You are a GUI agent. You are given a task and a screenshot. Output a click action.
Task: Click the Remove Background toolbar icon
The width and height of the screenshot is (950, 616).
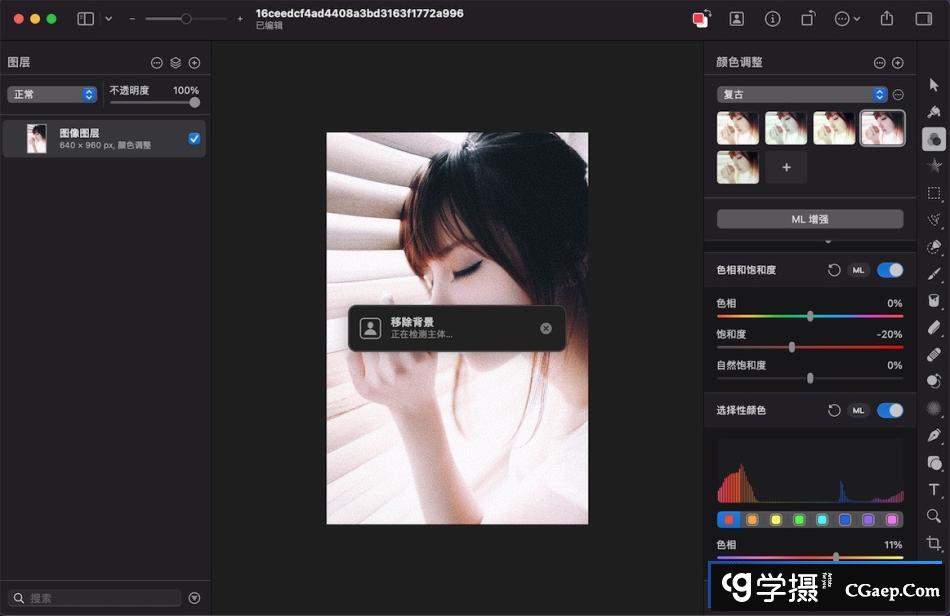pyautogui.click(x=736, y=19)
